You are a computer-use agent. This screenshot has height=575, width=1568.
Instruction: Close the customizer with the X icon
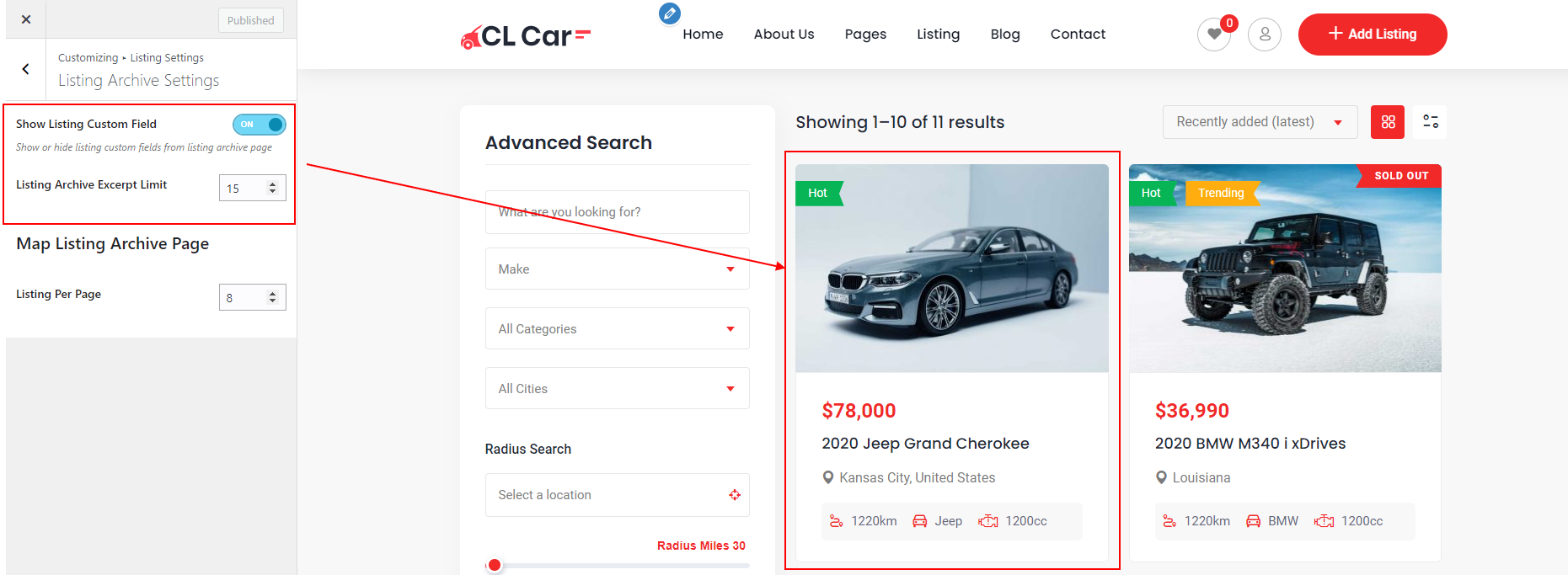(26, 19)
